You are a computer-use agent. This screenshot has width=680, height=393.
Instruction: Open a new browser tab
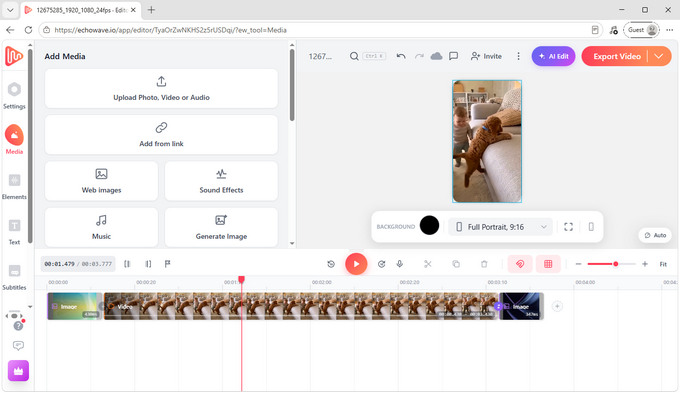click(151, 10)
